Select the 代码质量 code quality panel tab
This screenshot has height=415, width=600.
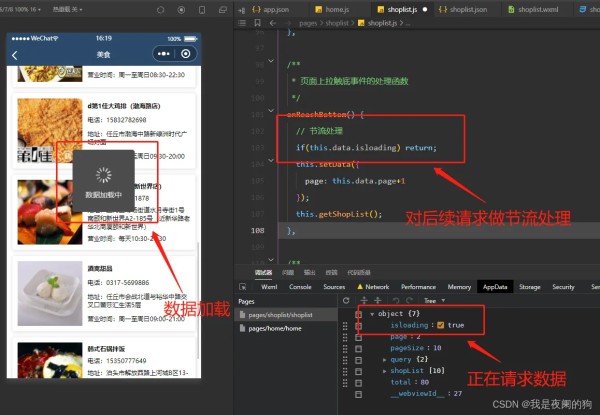point(359,272)
